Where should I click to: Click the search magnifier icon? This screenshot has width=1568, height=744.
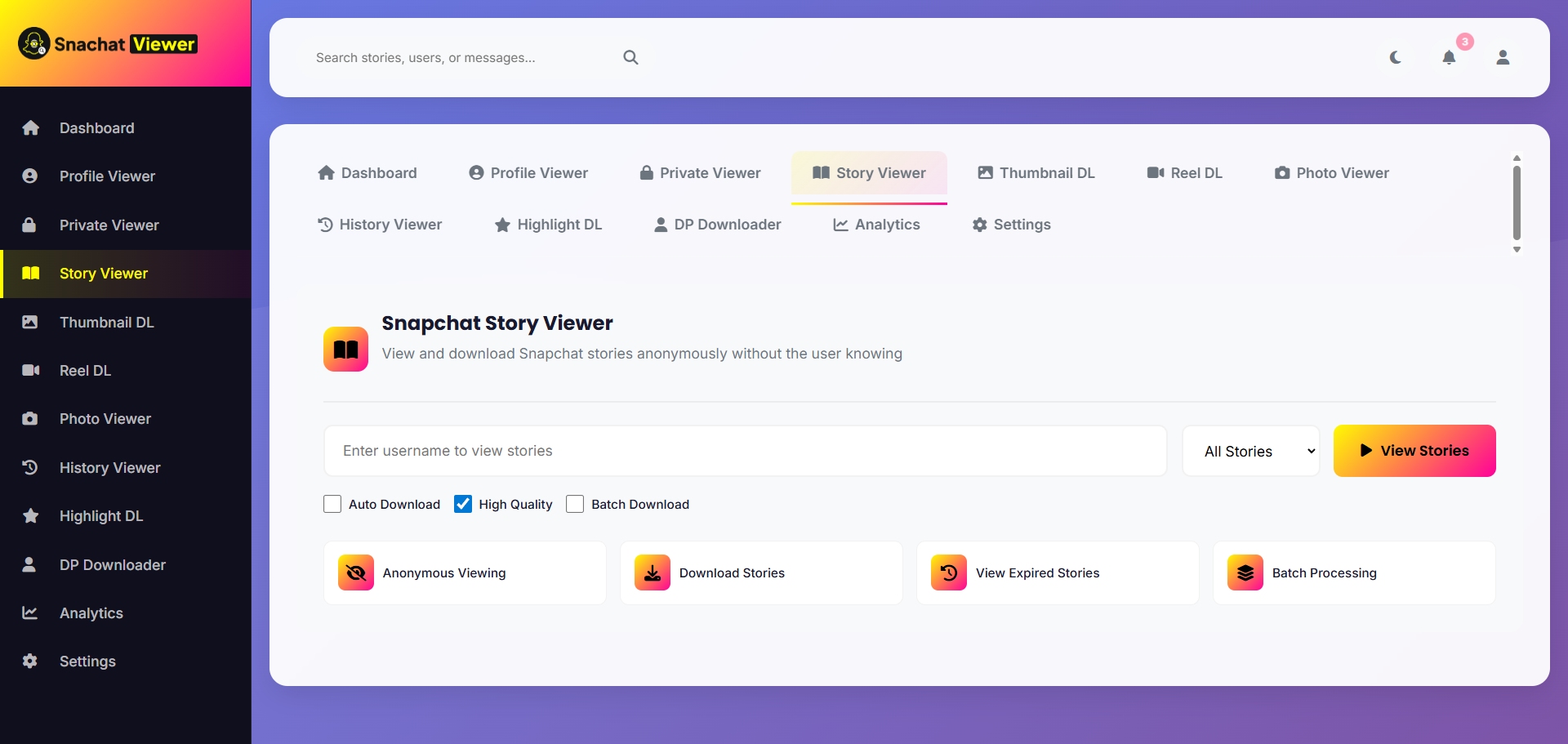point(630,57)
